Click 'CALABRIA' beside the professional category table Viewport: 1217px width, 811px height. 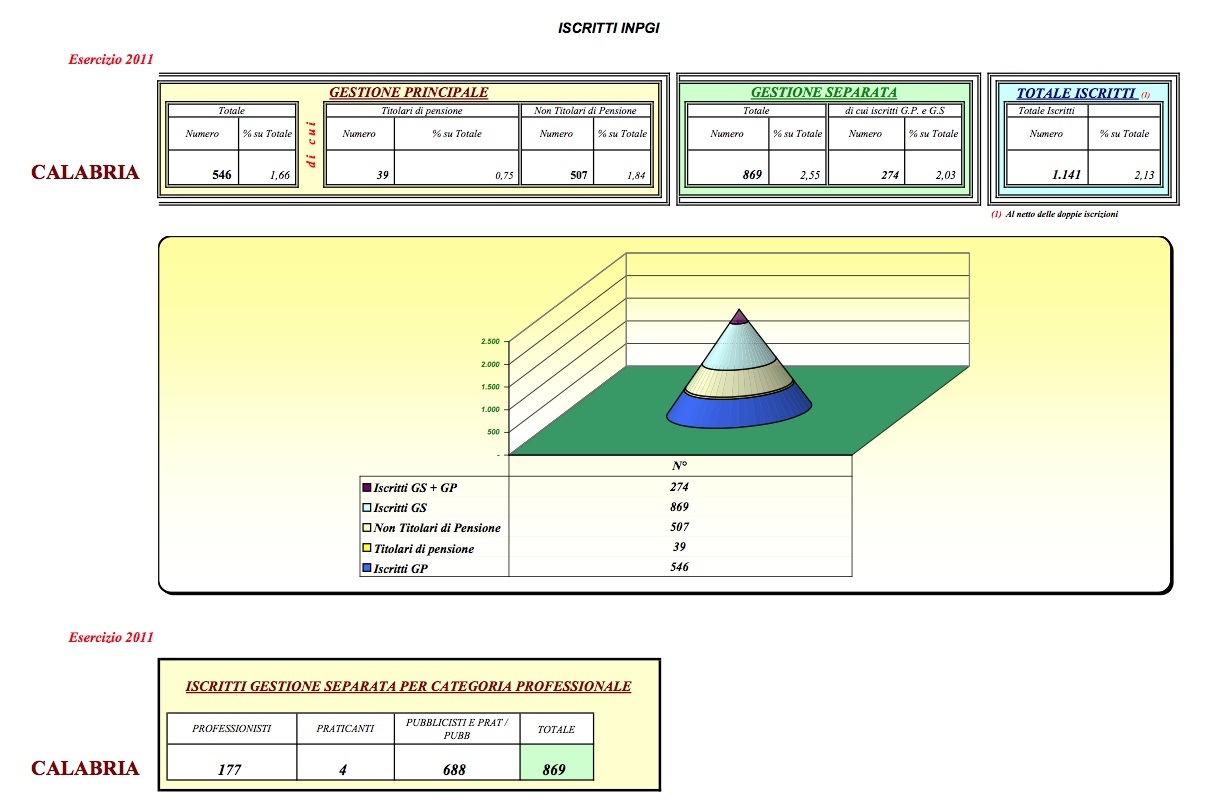click(x=85, y=768)
